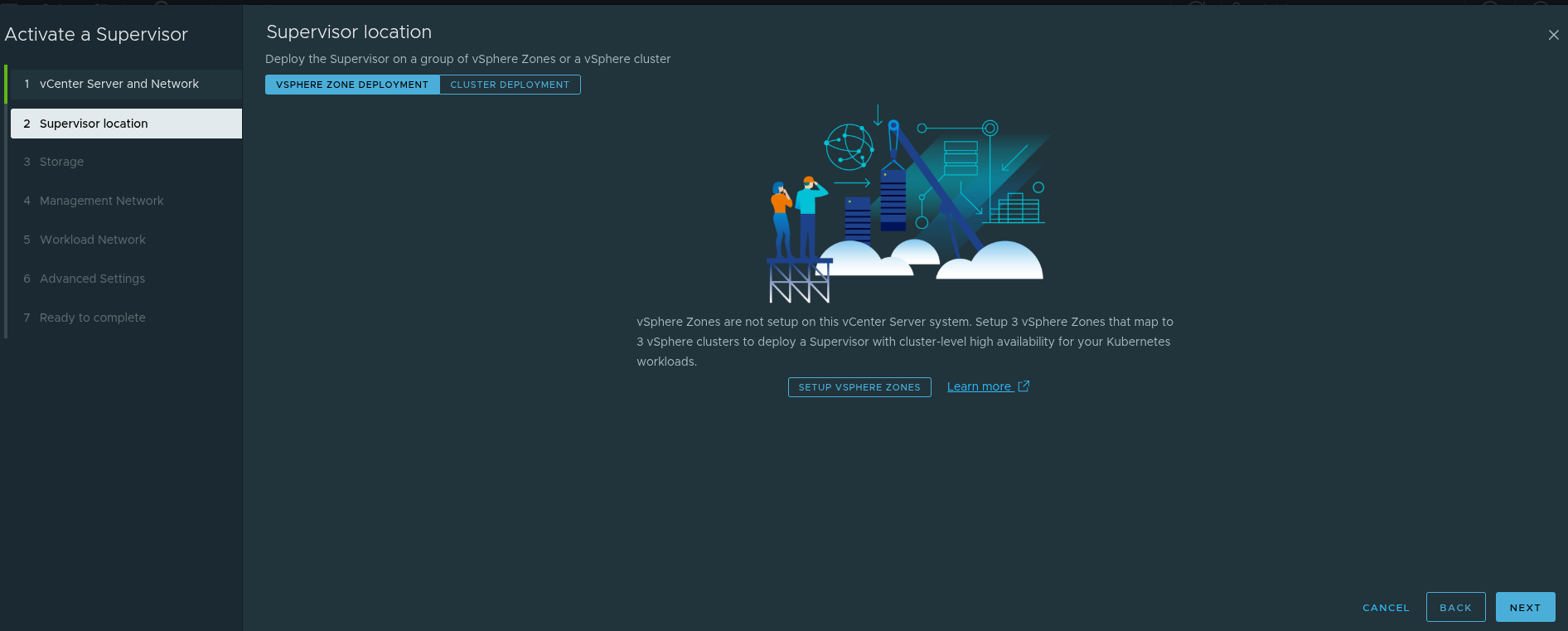Click the Setup vSphere Zones button
The image size is (1568, 631).
(x=859, y=387)
